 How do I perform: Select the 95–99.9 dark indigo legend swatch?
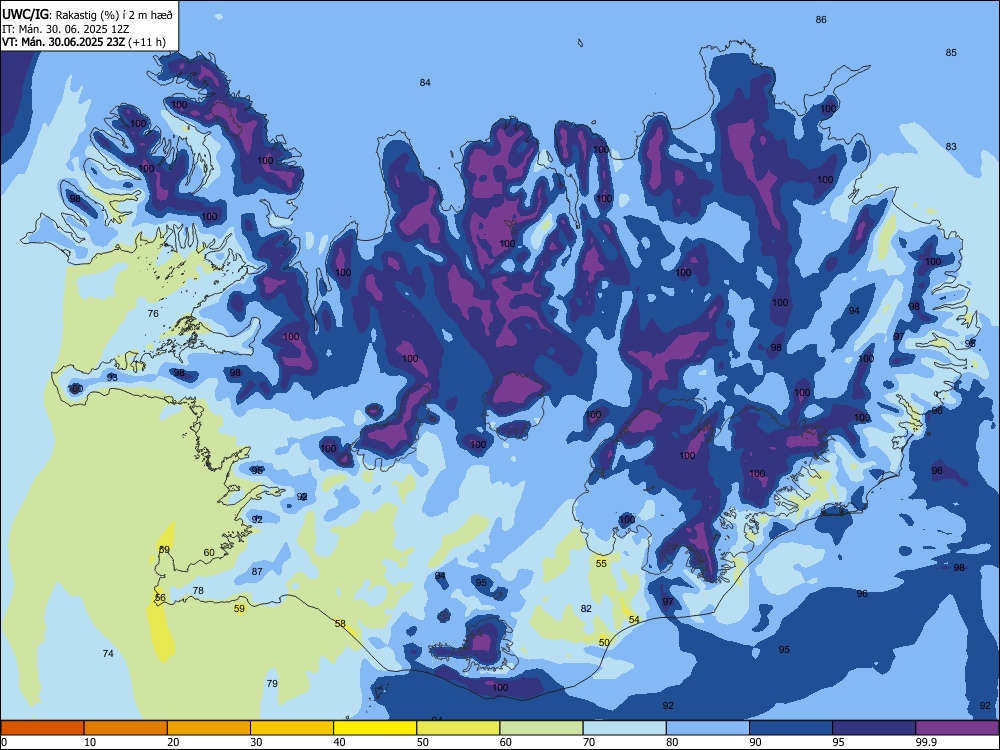[x=874, y=728]
